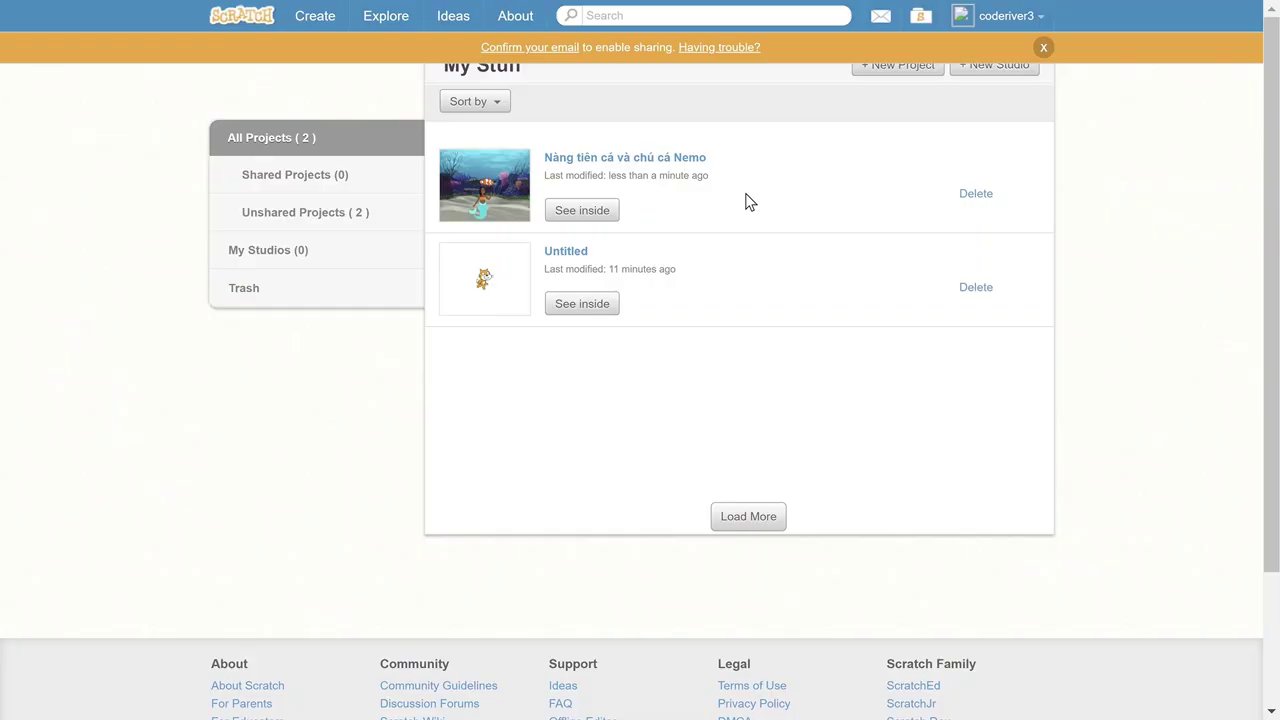Open the Trash tab
The image size is (1280, 720).
244,288
